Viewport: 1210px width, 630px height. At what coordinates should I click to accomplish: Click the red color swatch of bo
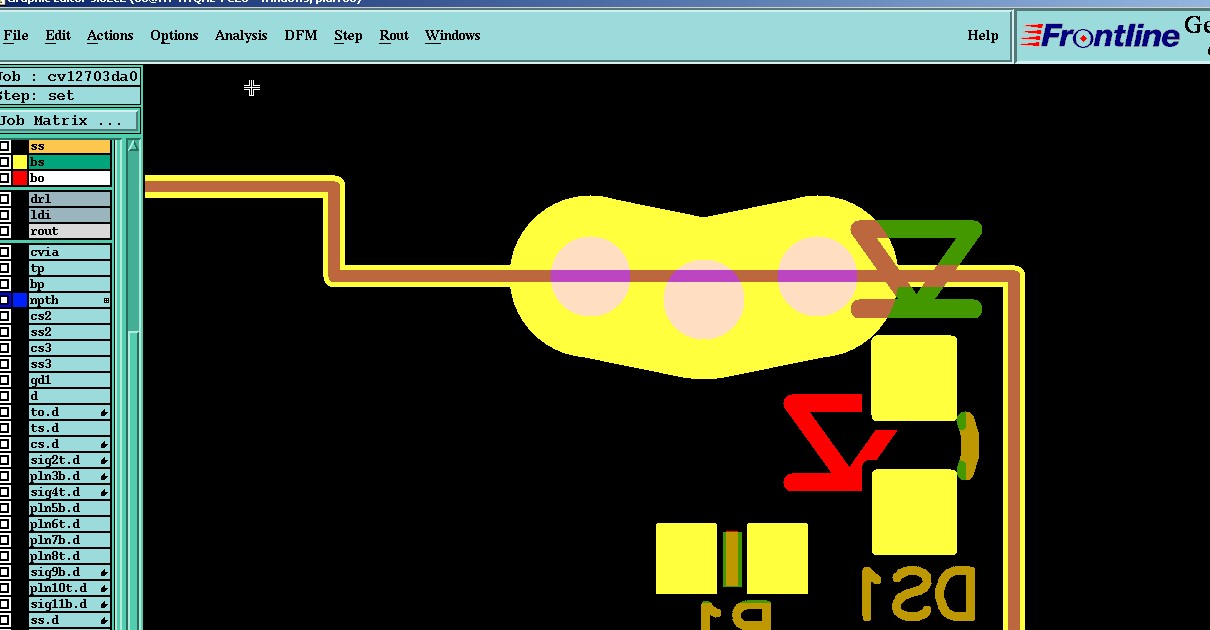(x=20, y=178)
